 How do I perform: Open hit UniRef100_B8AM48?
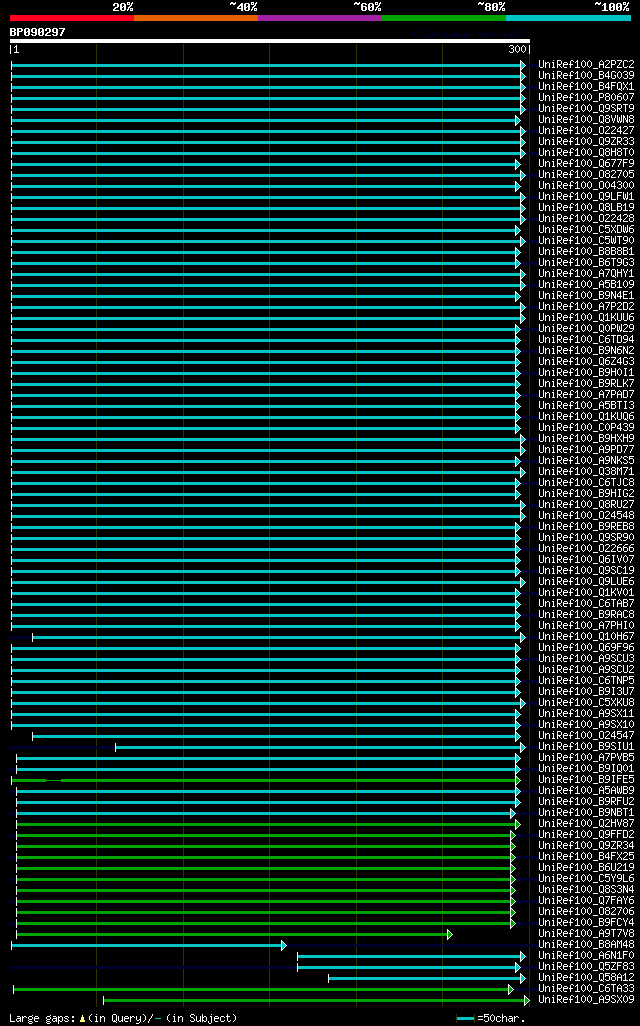(586, 944)
